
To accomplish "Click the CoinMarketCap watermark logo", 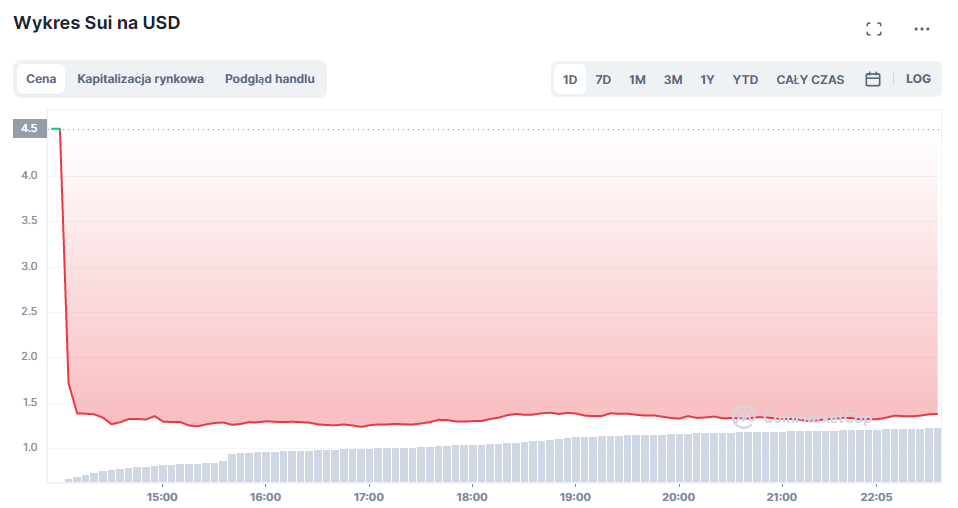I will [800, 417].
